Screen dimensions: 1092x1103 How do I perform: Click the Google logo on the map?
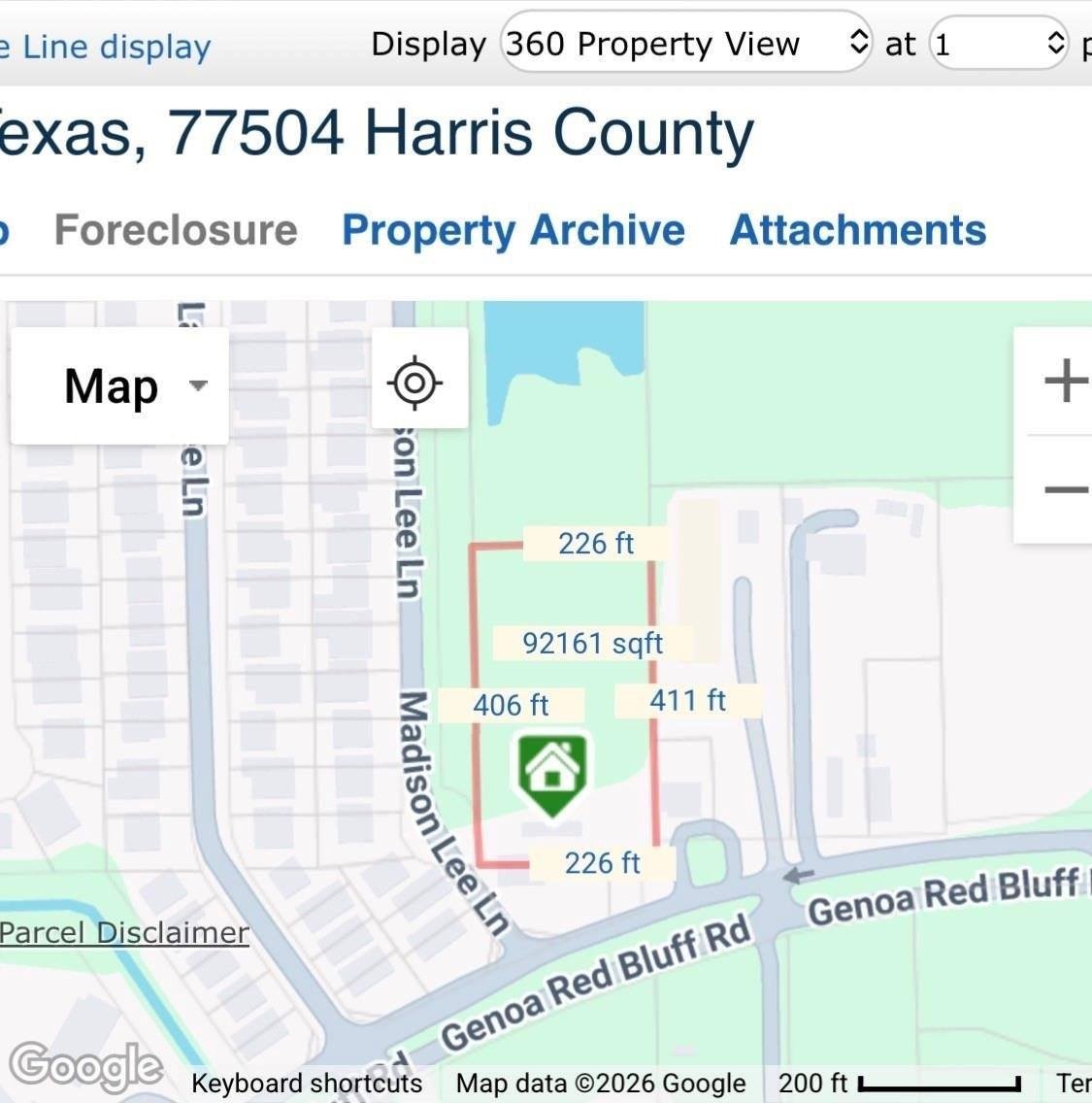85,1066
